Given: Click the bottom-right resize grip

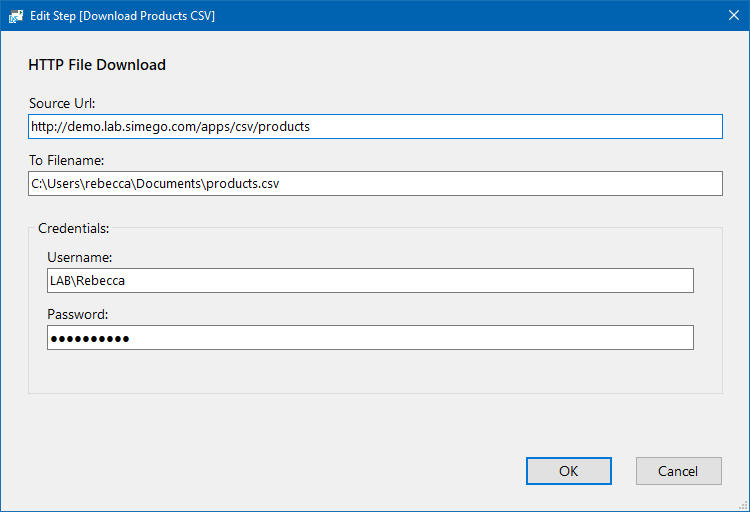Looking at the screenshot, I should (743, 505).
